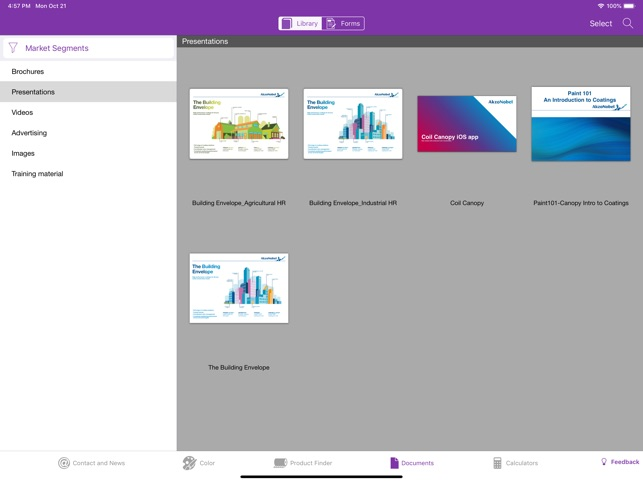Tap the Feedback lightbulb icon
The image size is (643, 482).
[x=604, y=461]
